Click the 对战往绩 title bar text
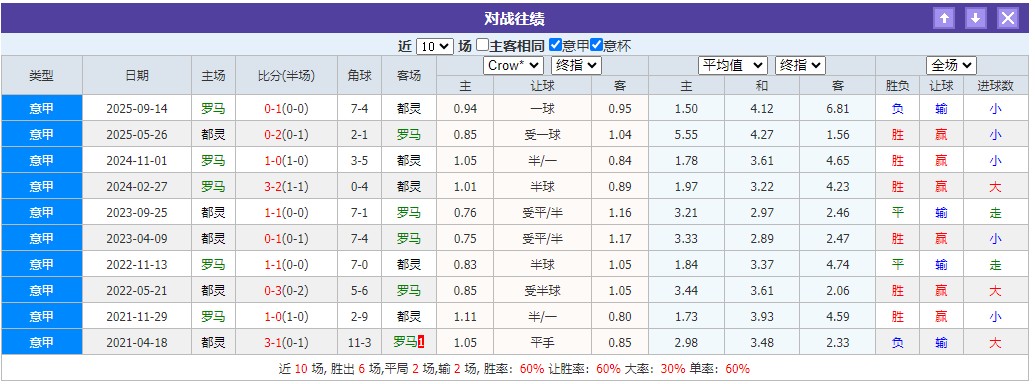The image size is (1035, 384). (514, 18)
